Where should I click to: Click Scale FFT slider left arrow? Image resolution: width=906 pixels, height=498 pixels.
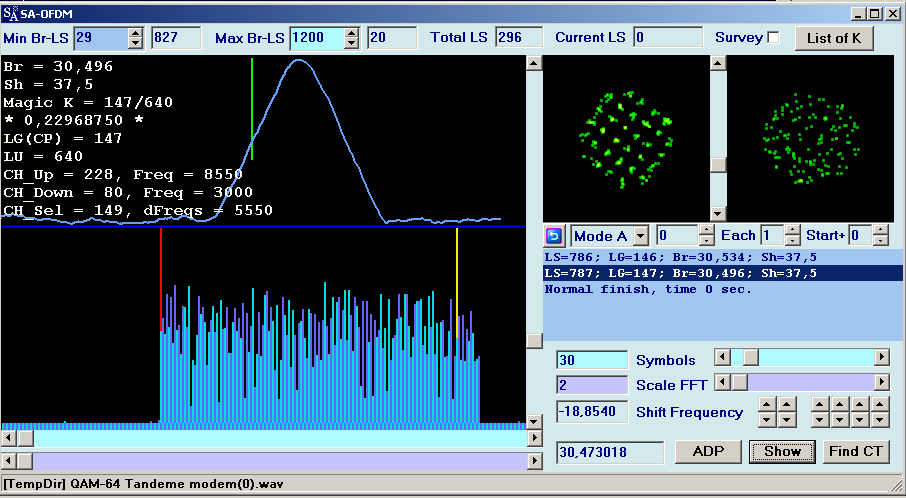pos(722,382)
